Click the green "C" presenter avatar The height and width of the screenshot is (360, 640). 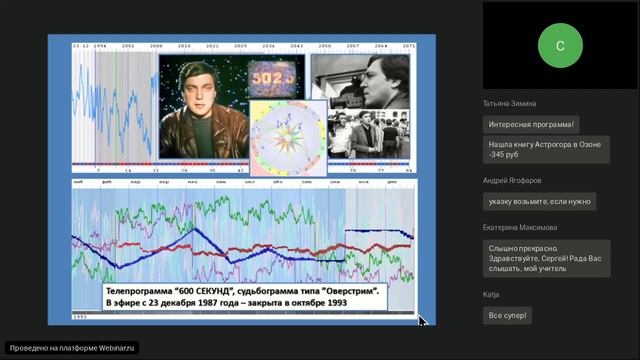click(560, 46)
